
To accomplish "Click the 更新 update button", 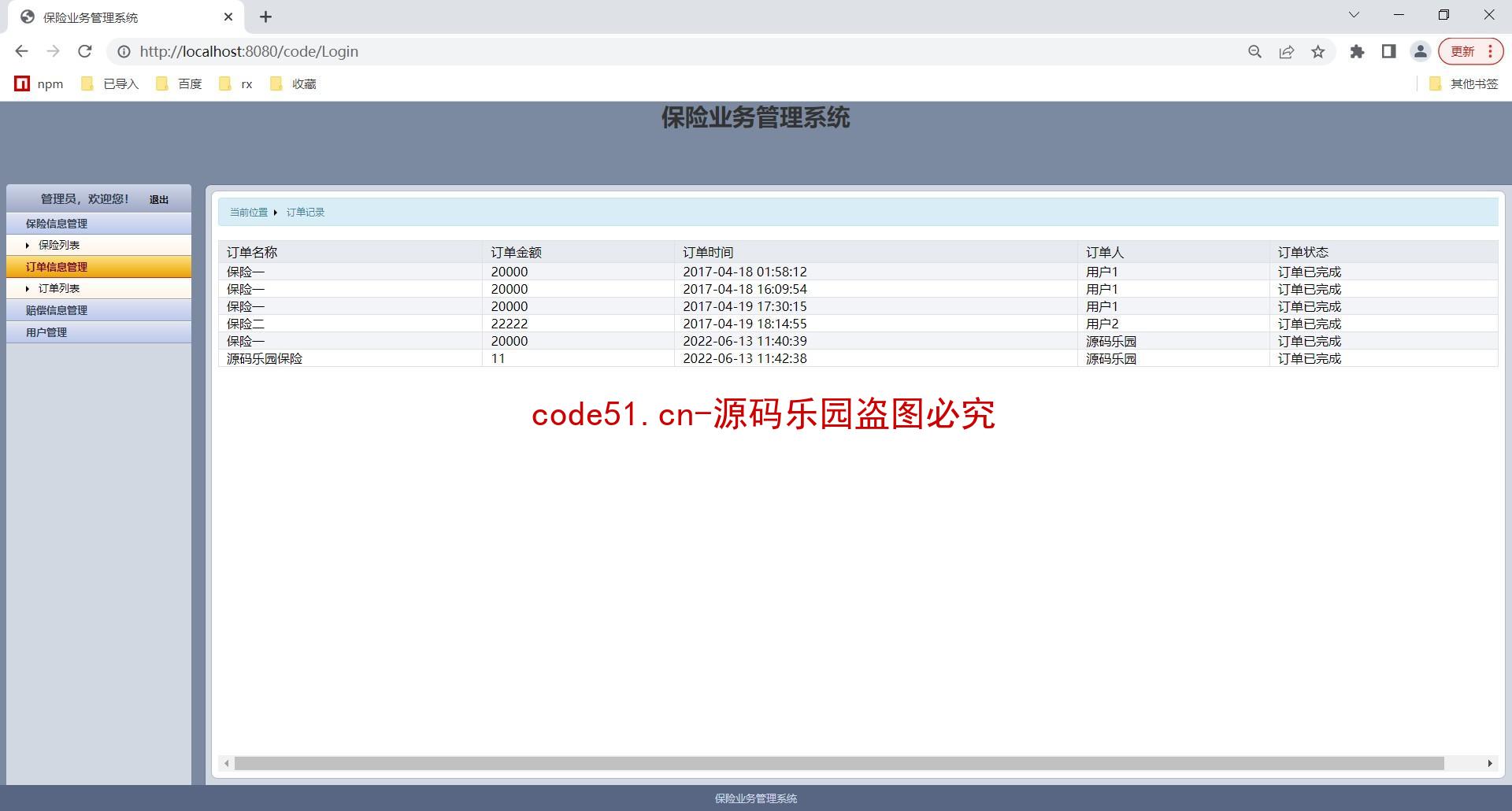I will (x=1470, y=51).
